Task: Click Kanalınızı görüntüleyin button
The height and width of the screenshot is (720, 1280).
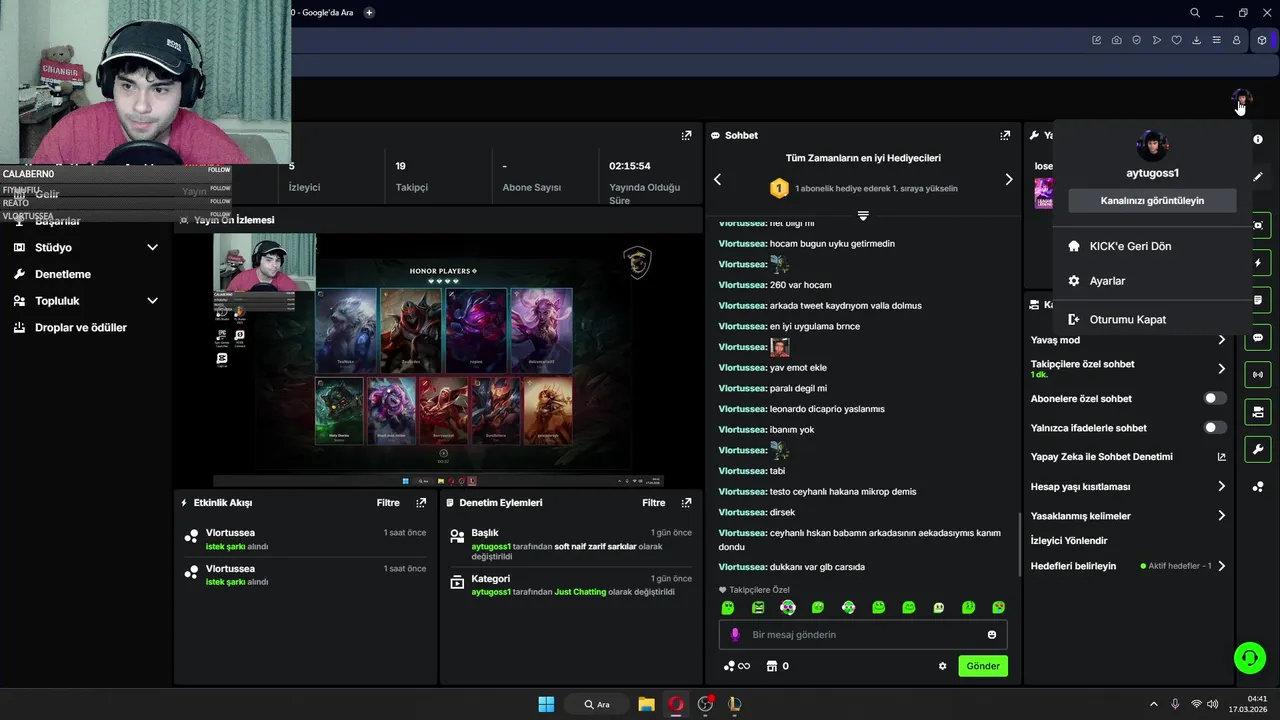Action: [x=1152, y=201]
